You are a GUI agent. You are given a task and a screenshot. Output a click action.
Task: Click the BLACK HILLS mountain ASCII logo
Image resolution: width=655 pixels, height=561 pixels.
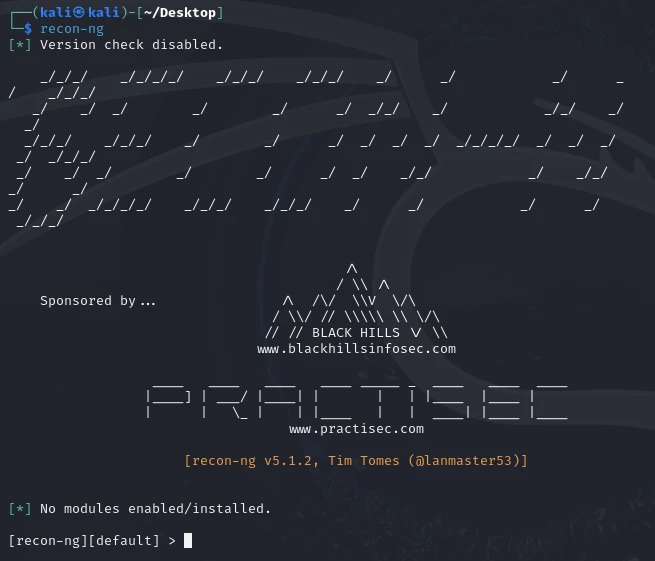(356, 302)
